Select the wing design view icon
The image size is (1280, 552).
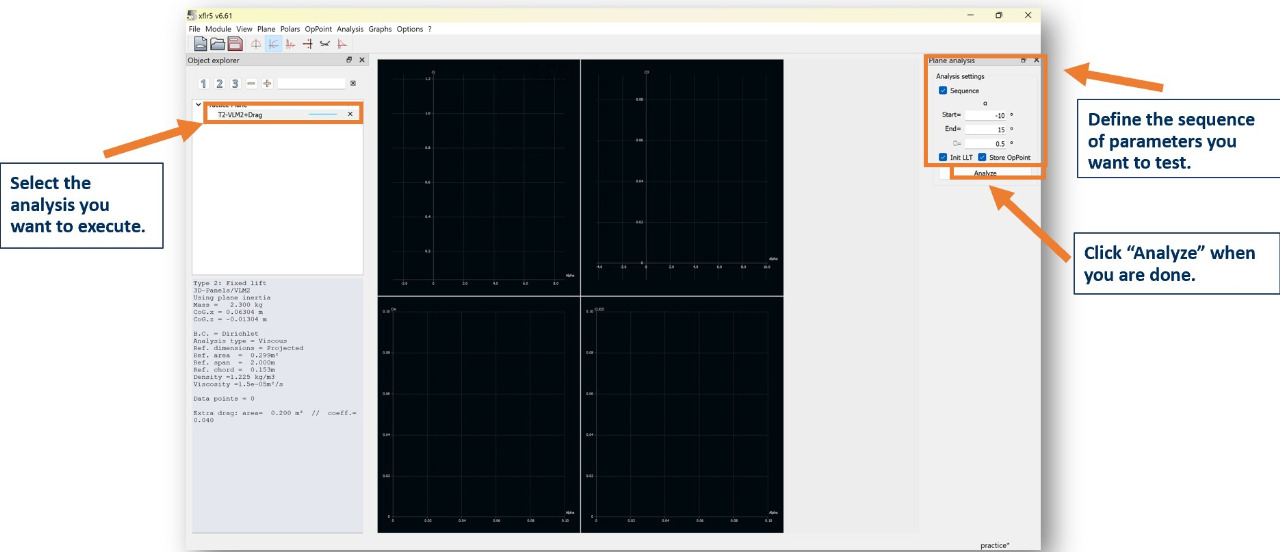[x=256, y=44]
